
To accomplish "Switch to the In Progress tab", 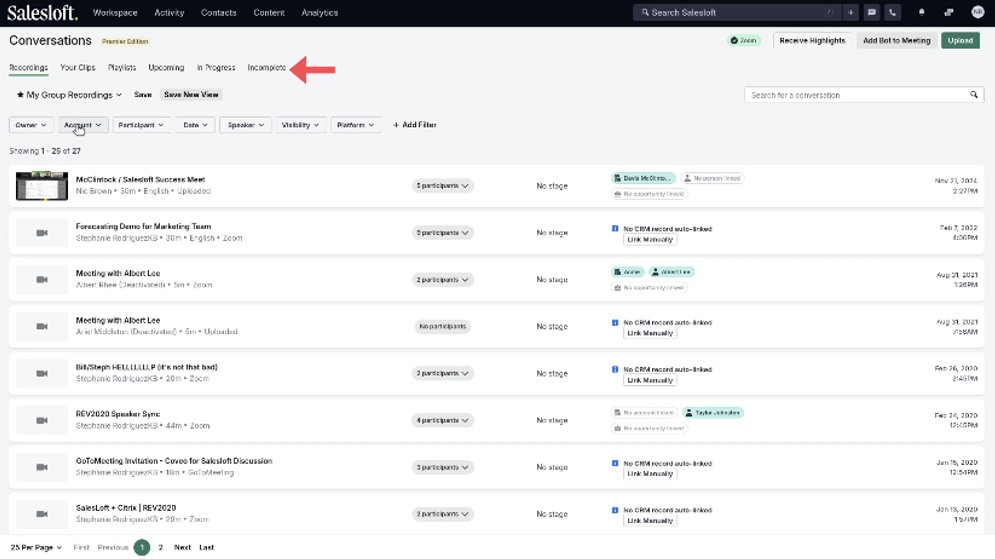I will pos(216,67).
